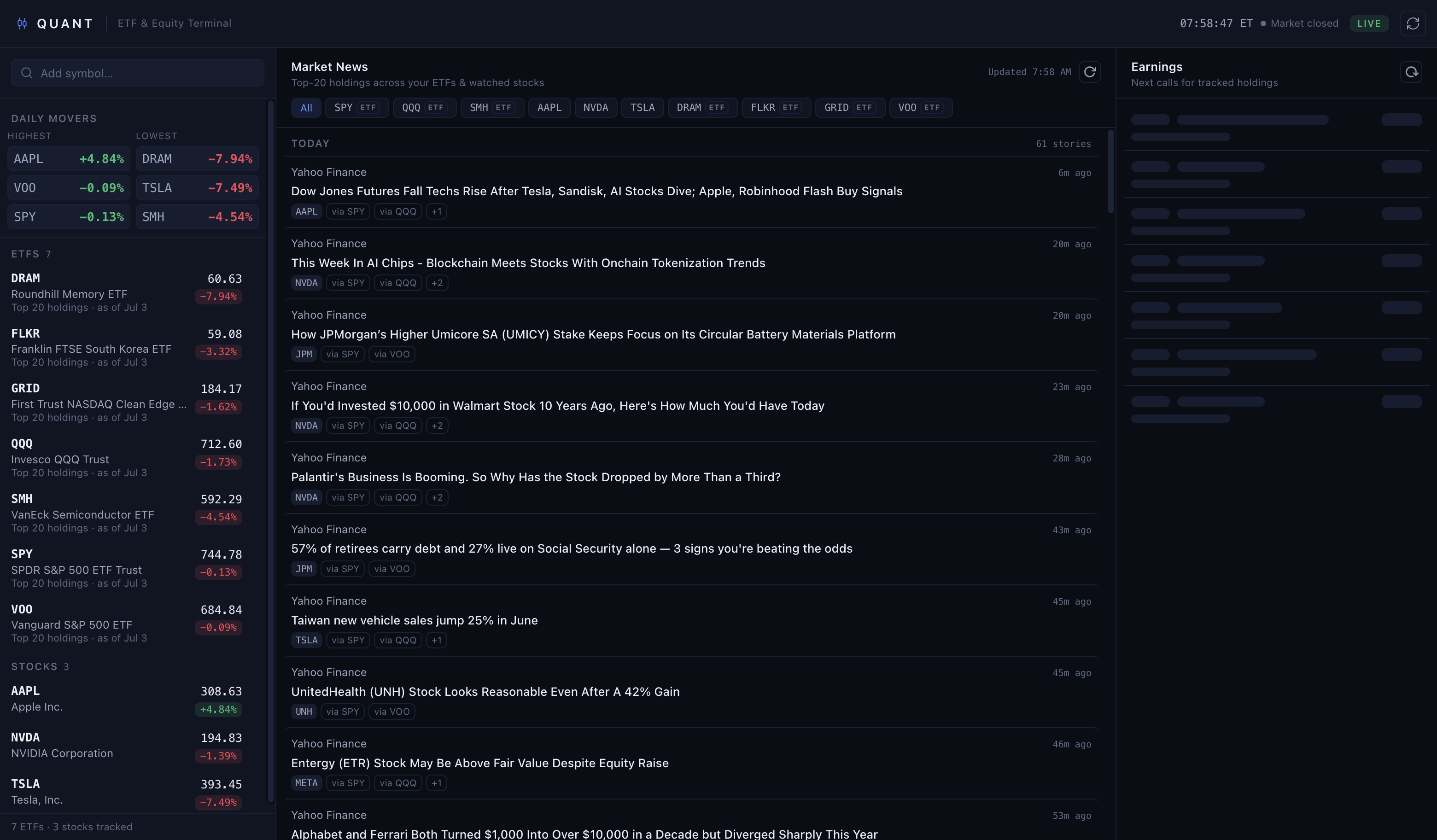Click +2 tag on Walmart story
Viewport: 1437px width, 840px height.
point(437,426)
